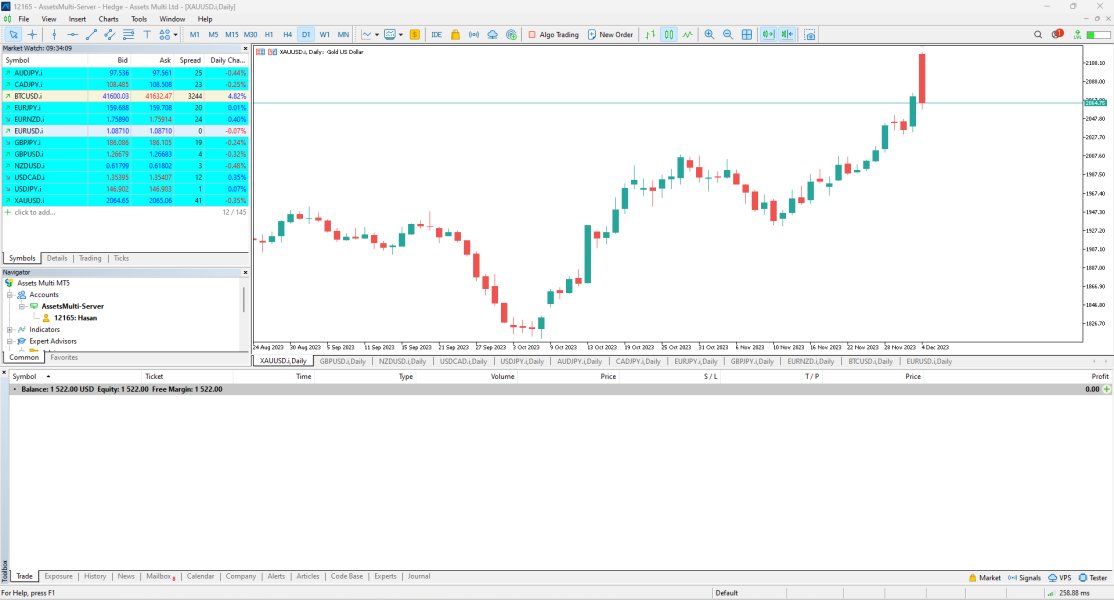Open the chart type dropdown arrow
This screenshot has height=600, width=1114.
click(377, 34)
